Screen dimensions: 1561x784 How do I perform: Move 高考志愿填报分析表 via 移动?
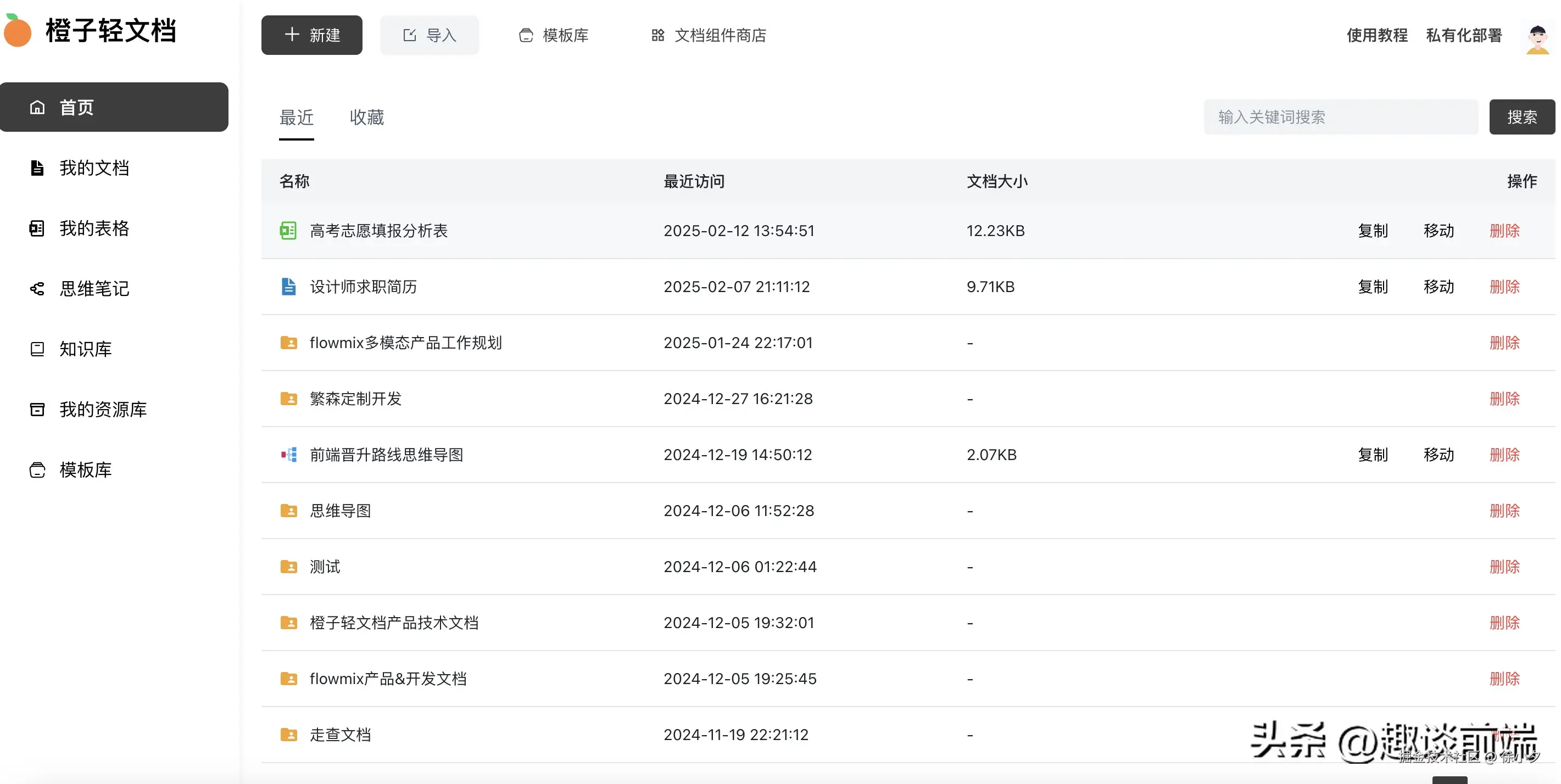pyautogui.click(x=1439, y=231)
